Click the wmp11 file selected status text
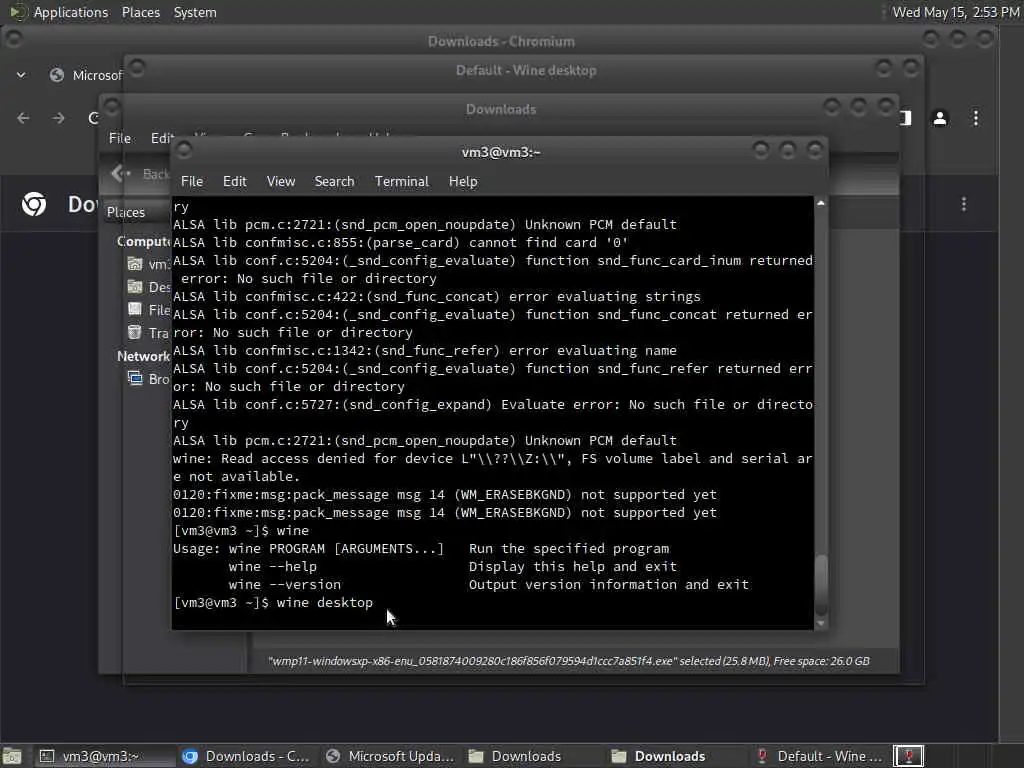This screenshot has width=1024, height=768. tap(568, 661)
